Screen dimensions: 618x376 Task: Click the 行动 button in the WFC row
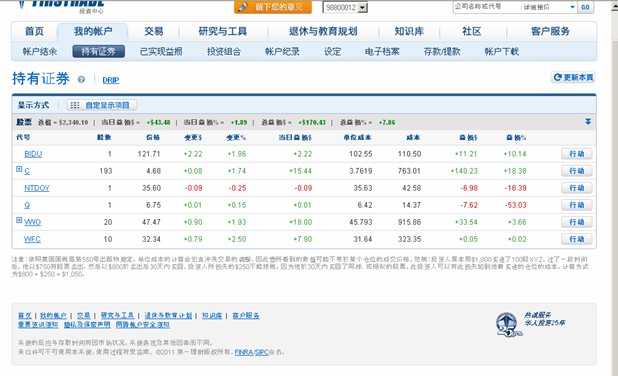point(577,239)
